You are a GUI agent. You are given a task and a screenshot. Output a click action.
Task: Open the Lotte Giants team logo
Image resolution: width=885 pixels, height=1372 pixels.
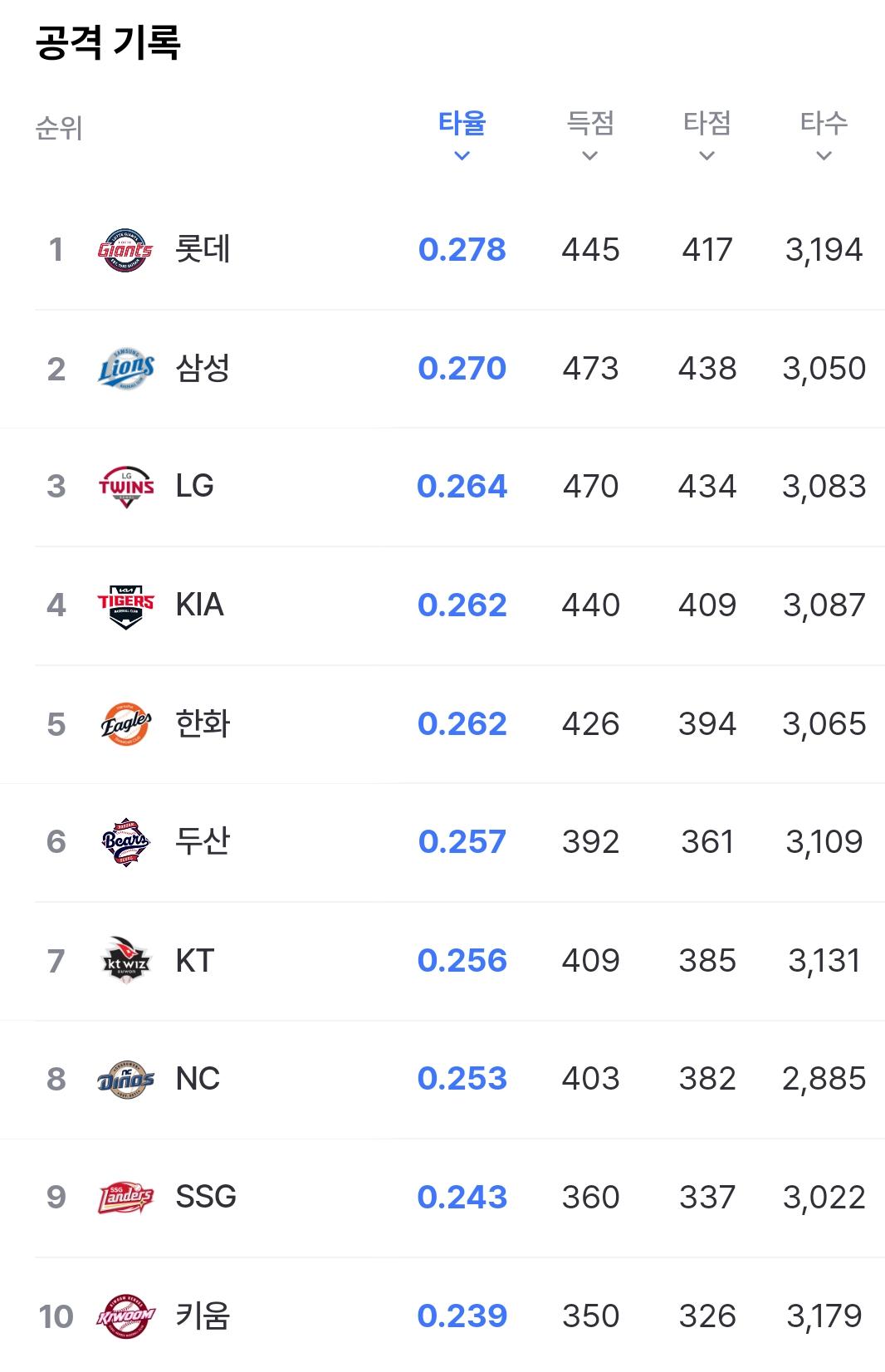(x=125, y=250)
